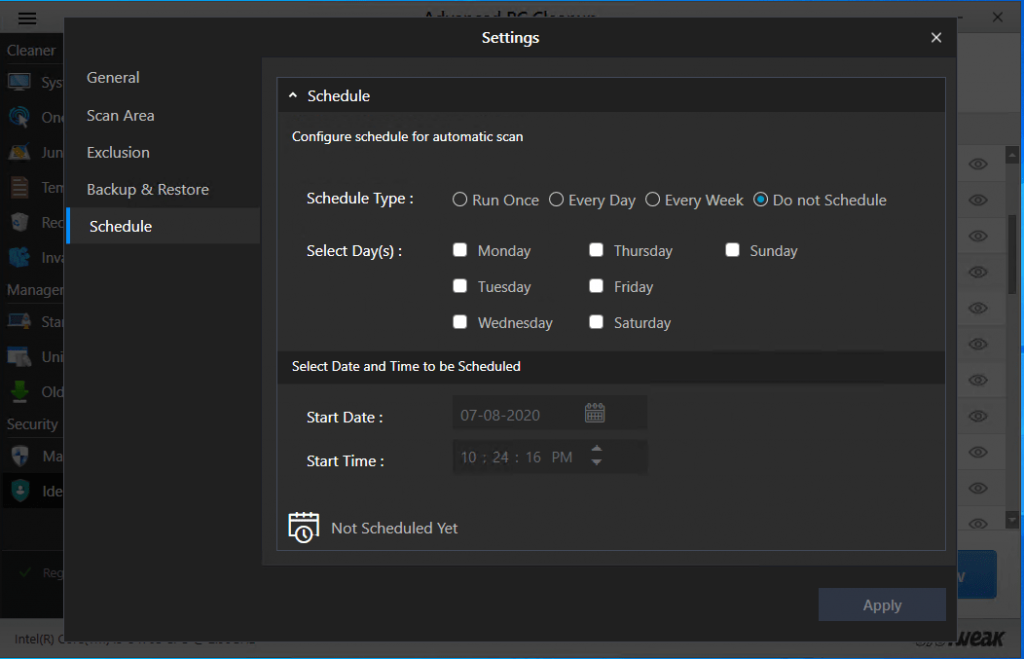Check the Sunday checkbox
Viewport: 1024px width, 659px height.
pyautogui.click(x=732, y=250)
